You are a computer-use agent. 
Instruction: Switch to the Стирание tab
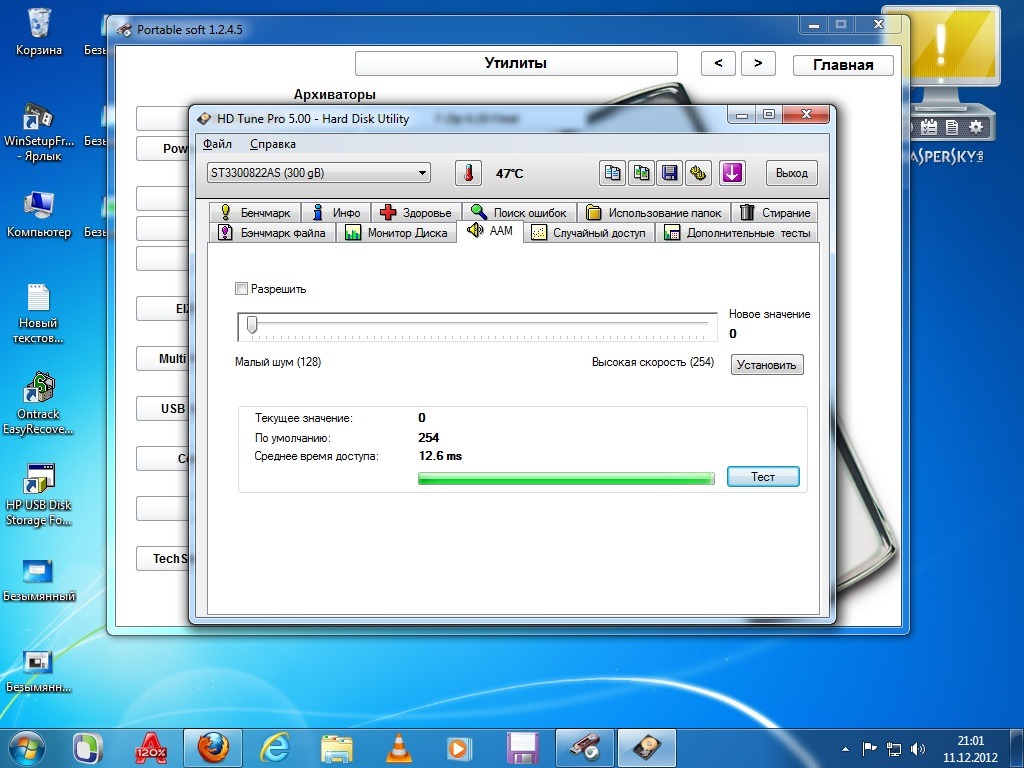[x=775, y=212]
